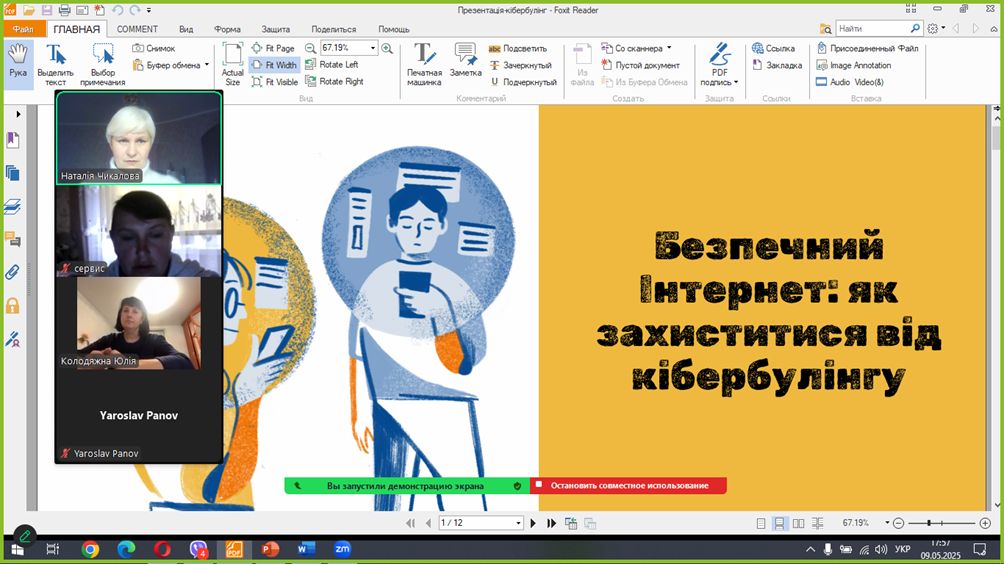Viewport: 1004px width, 564px height.
Task: Expand the Буфер обмена dropdown
Action: pos(207,65)
